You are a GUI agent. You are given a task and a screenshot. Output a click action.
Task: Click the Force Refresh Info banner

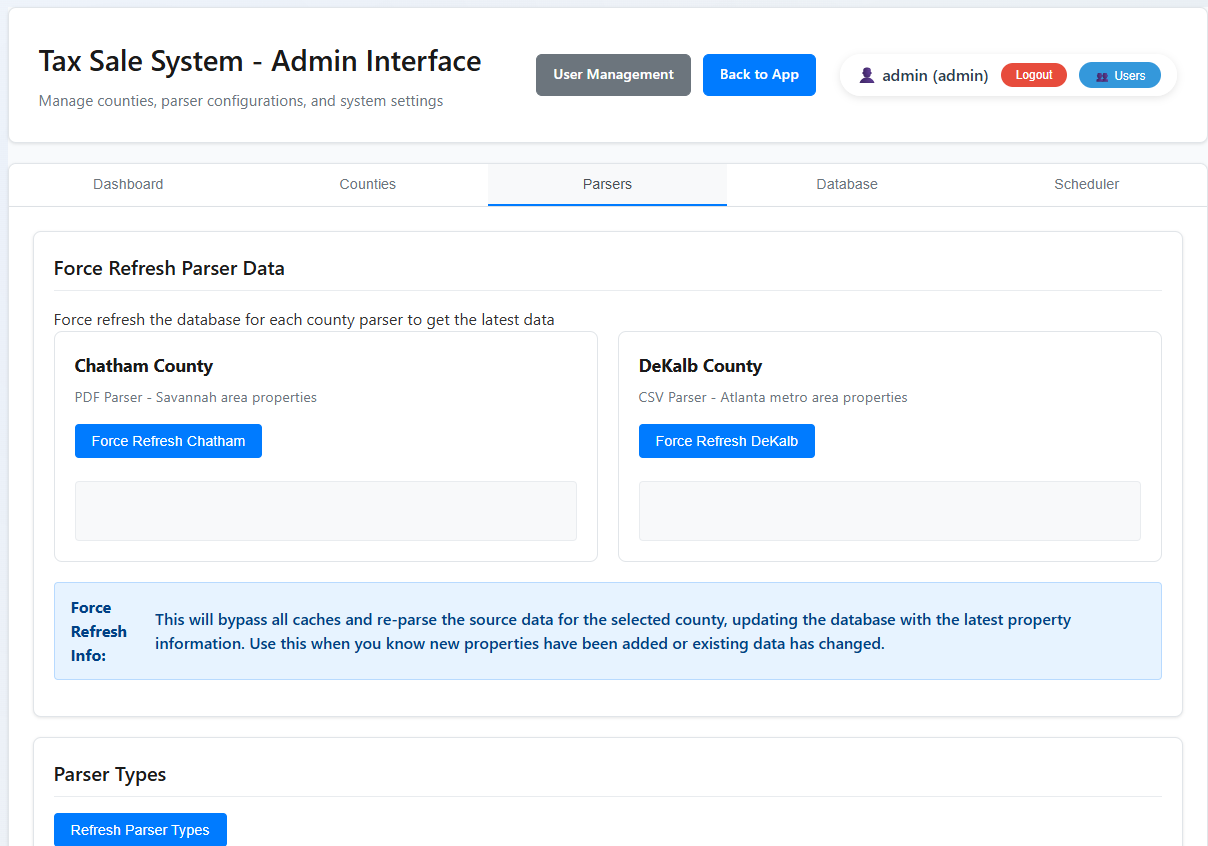[x=607, y=631]
